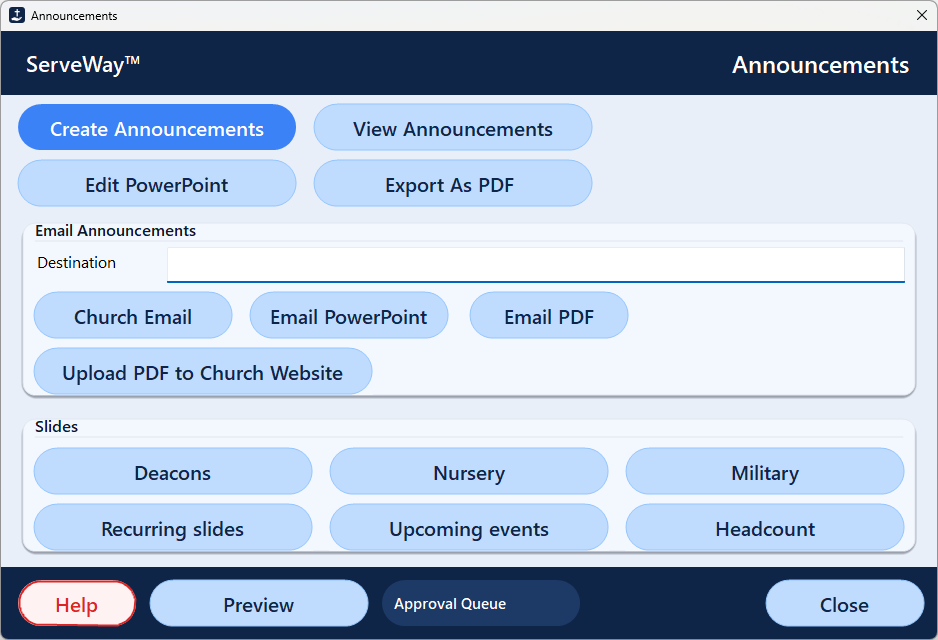Open the Military slide
Screen dimensions: 938x640
coord(765,471)
